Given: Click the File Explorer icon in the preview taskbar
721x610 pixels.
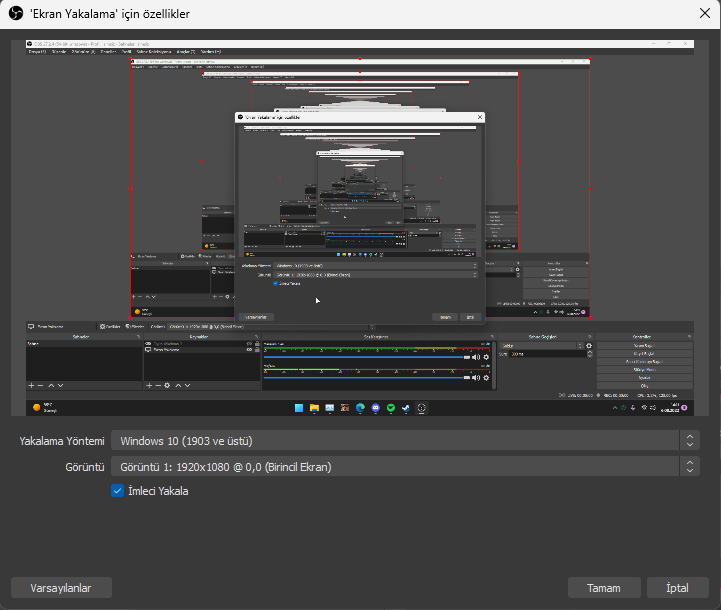Looking at the screenshot, I should 314,408.
